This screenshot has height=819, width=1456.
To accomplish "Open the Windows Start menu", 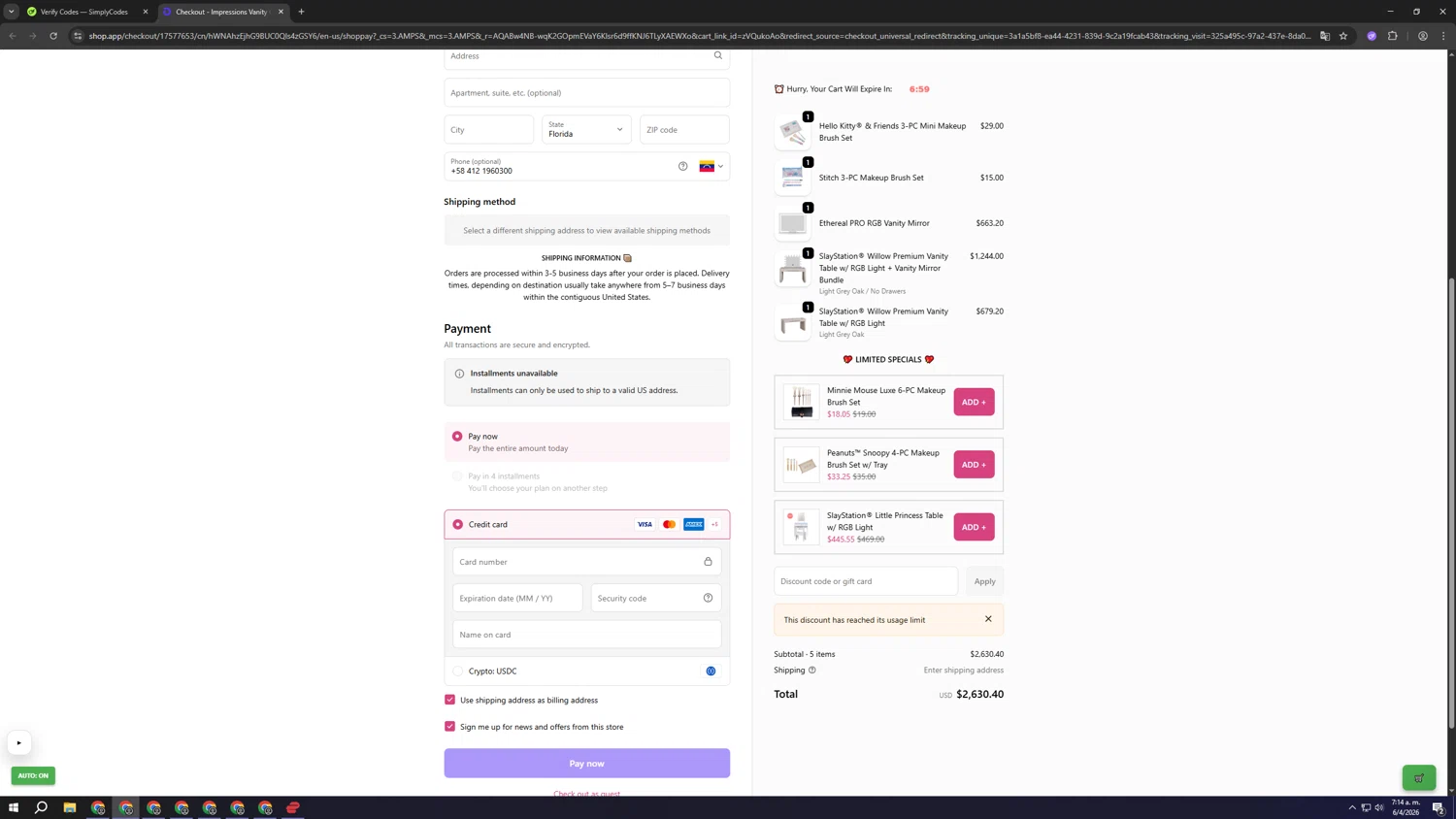I will pos(14,807).
